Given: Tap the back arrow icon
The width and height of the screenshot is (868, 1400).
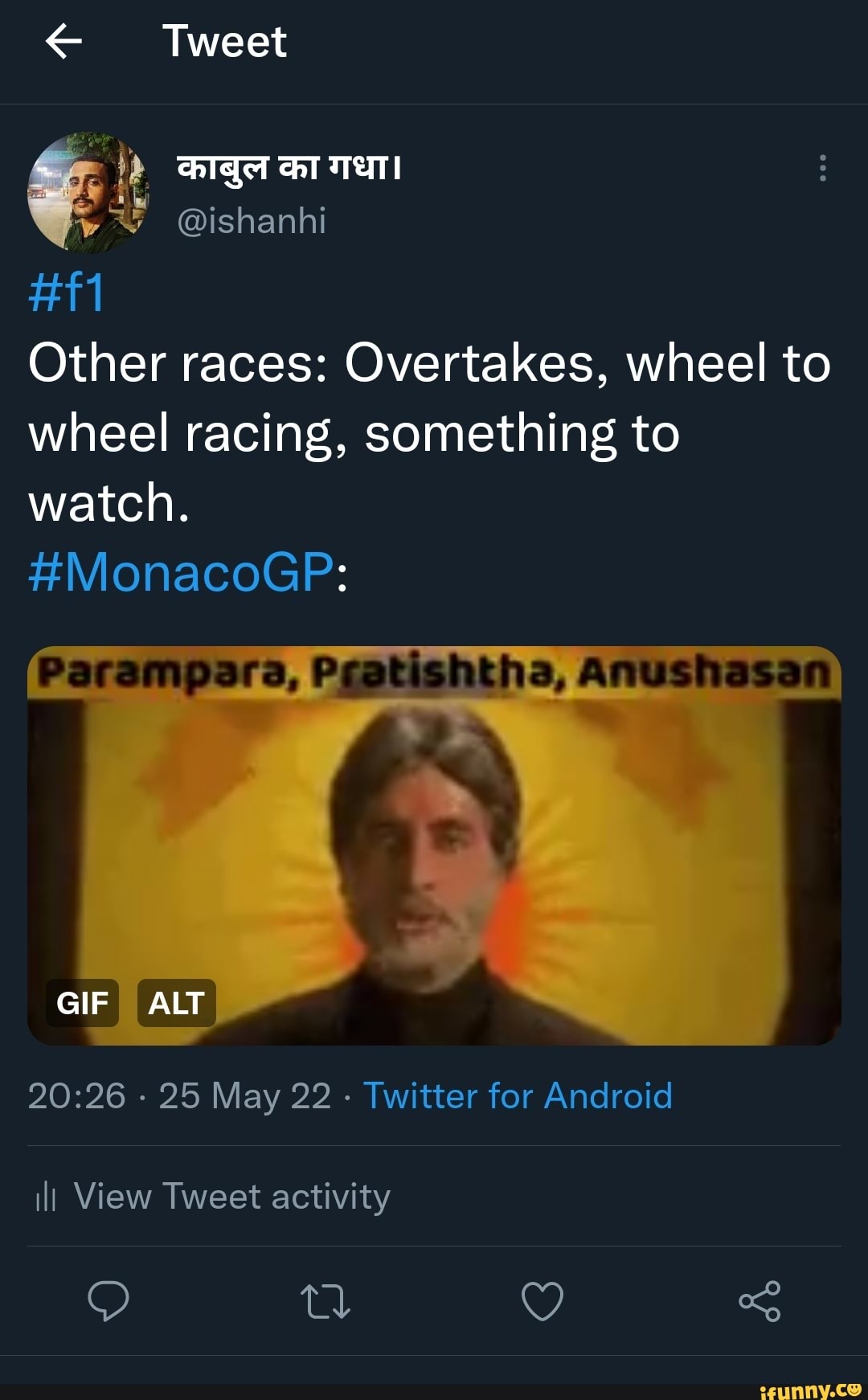Looking at the screenshot, I should (64, 42).
